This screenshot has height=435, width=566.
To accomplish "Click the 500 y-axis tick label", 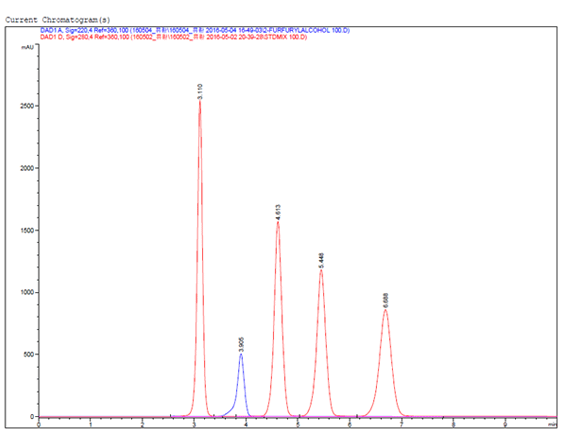I will tap(29, 354).
